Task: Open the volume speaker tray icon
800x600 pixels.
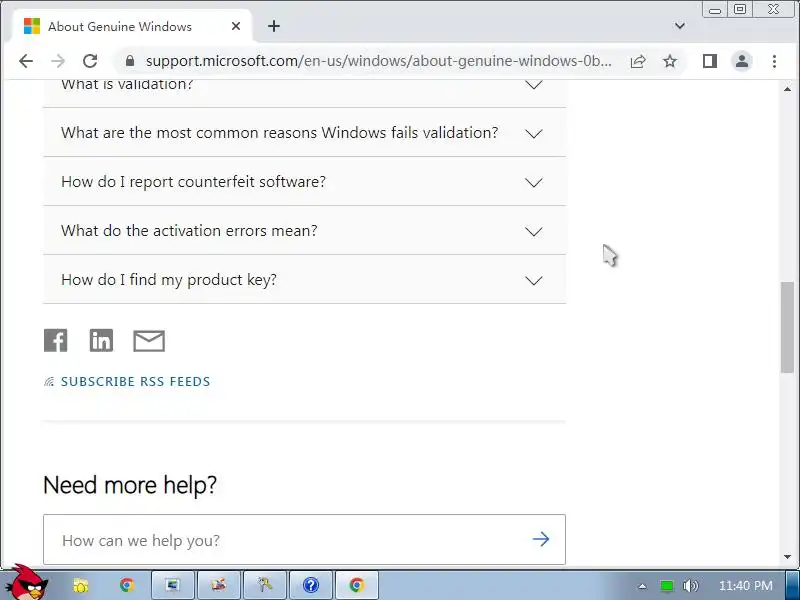Action: coord(690,586)
